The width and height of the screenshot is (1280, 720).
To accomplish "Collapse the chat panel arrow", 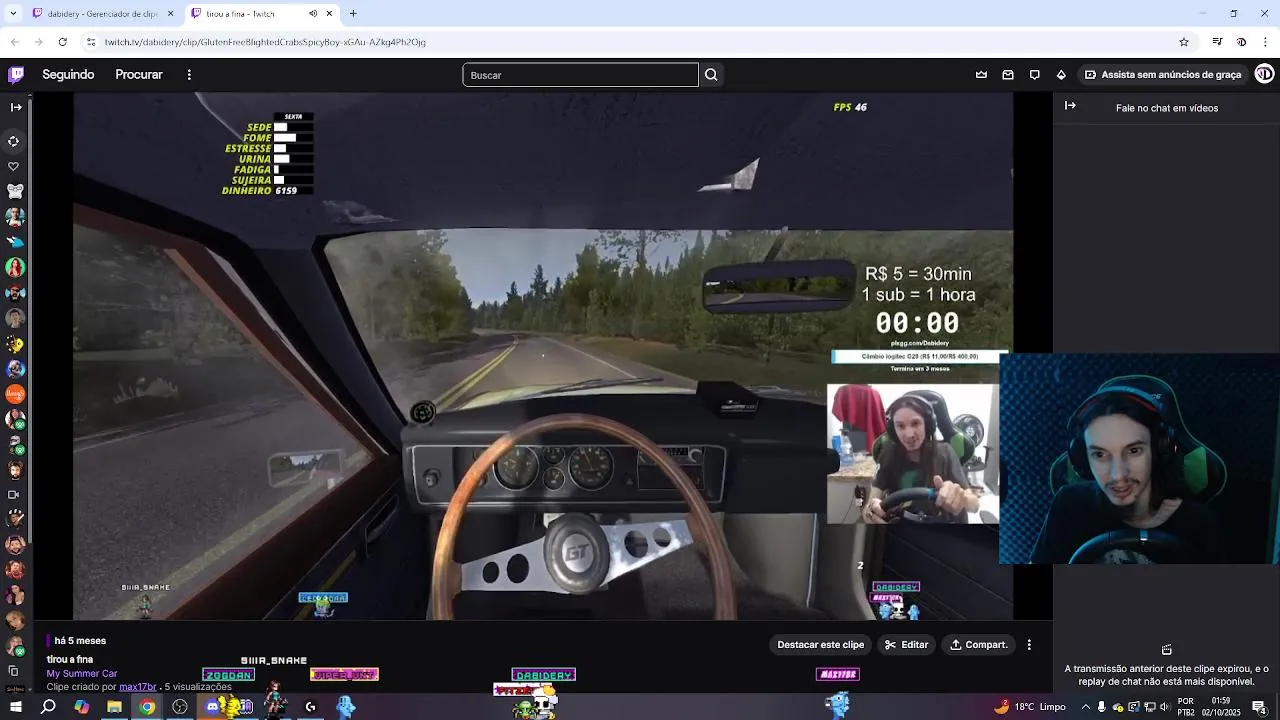I will (x=1070, y=106).
